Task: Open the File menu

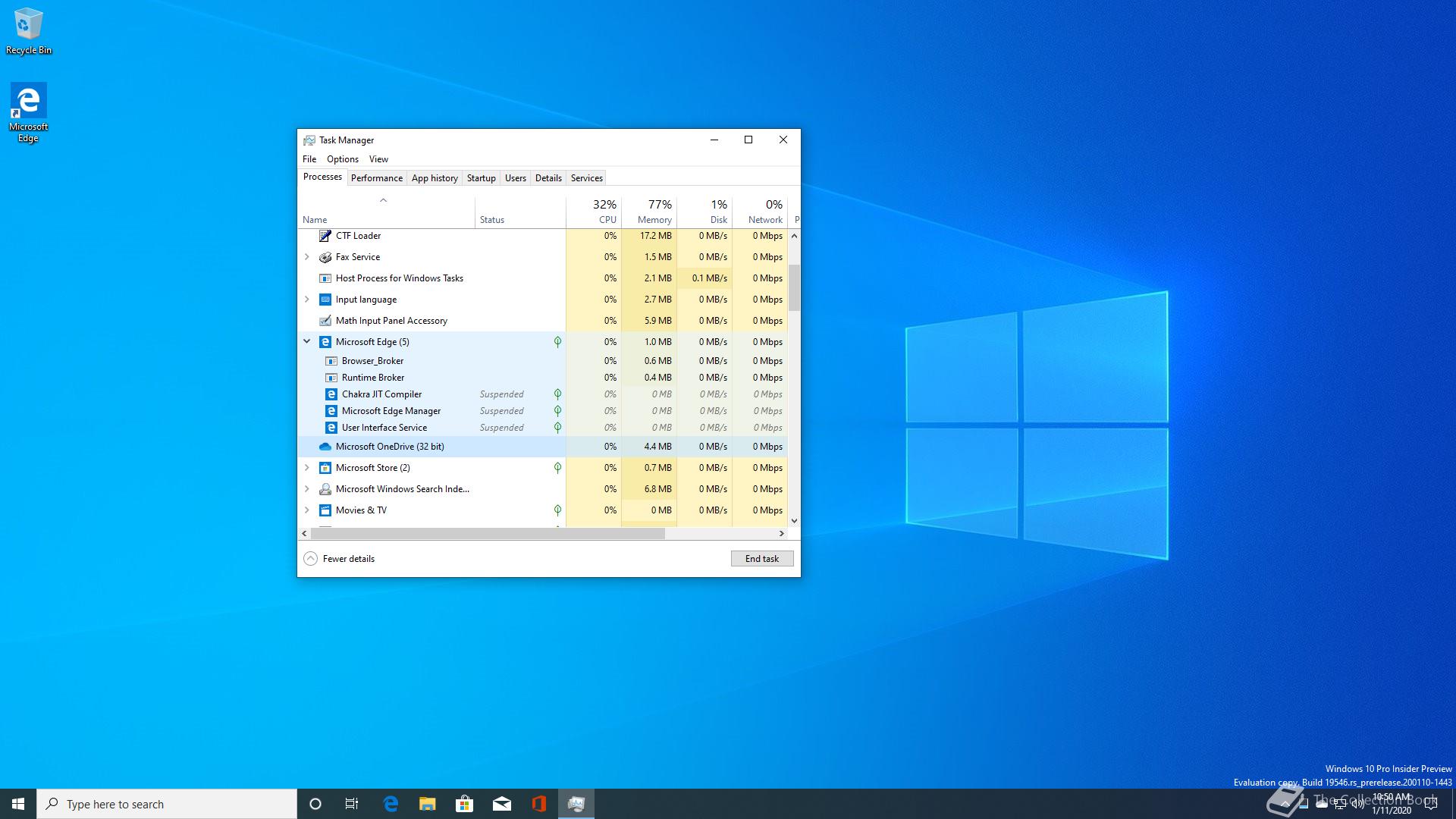Action: pyautogui.click(x=309, y=159)
